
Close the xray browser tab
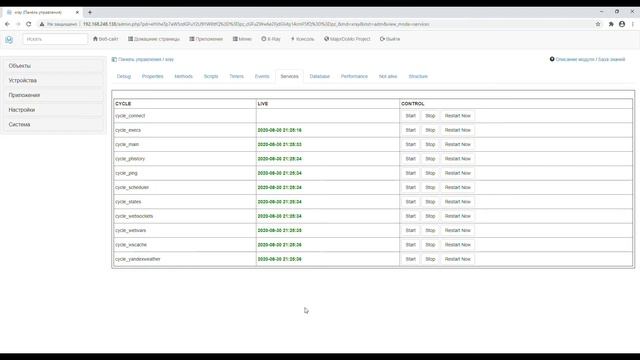pyautogui.click(x=77, y=12)
